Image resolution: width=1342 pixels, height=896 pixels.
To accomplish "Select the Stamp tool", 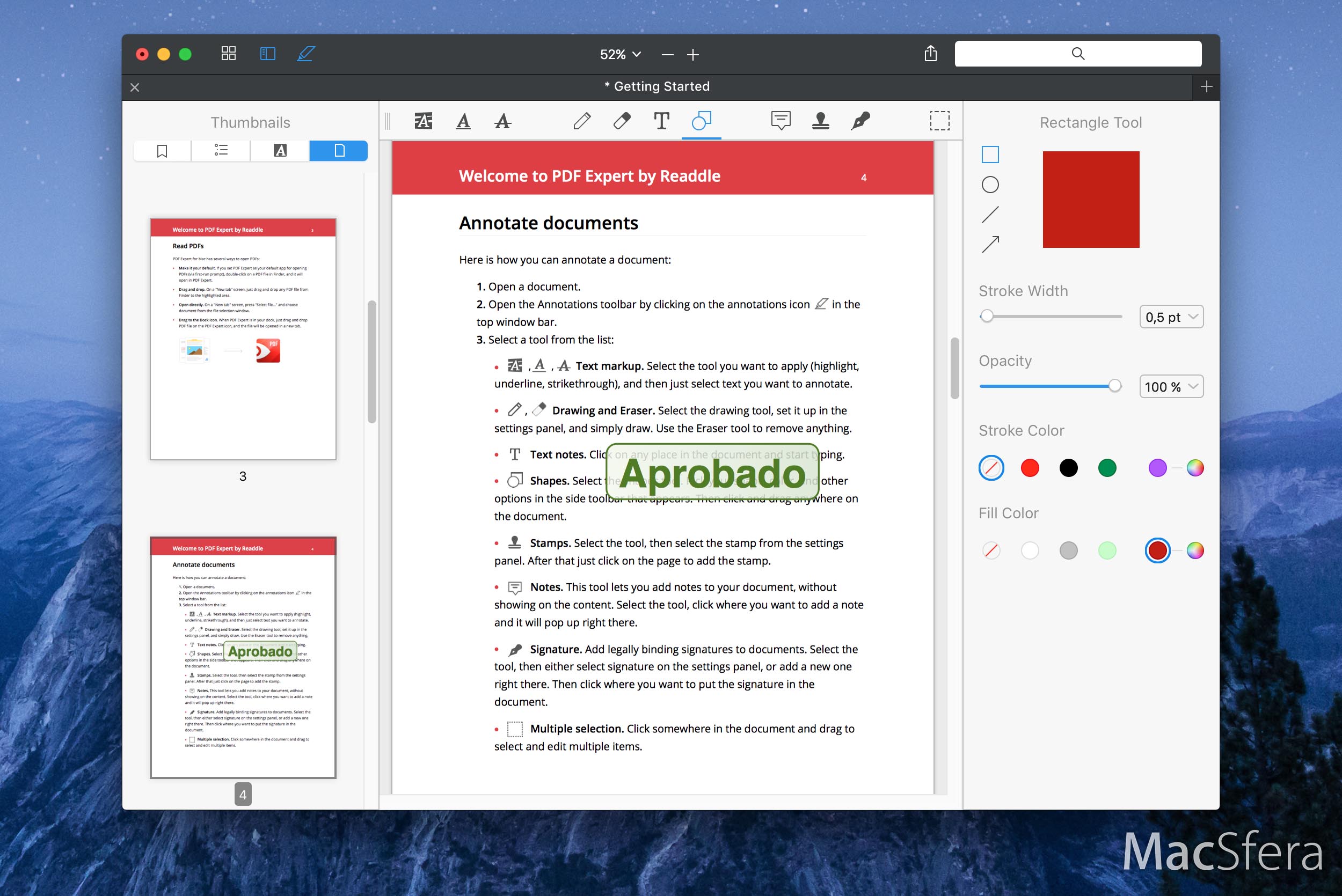I will [x=821, y=121].
